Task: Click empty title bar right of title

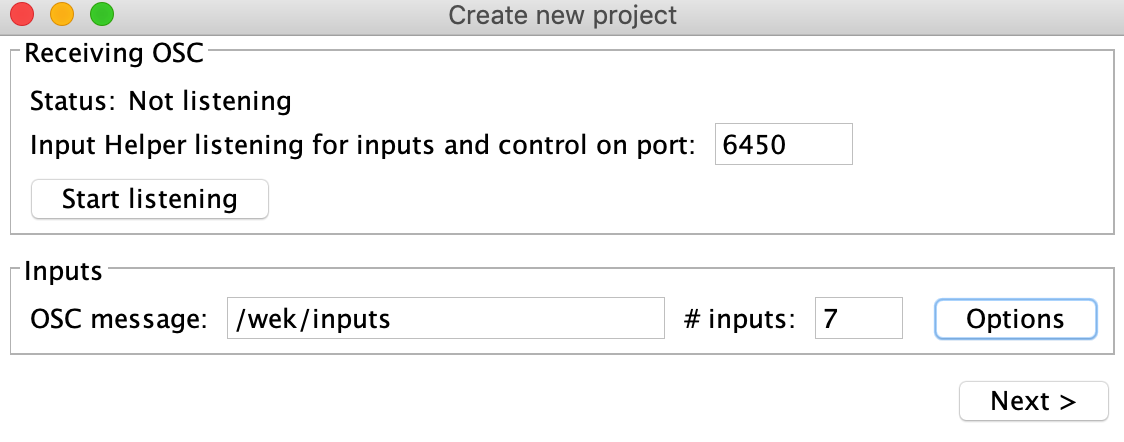Action: pos(900,16)
